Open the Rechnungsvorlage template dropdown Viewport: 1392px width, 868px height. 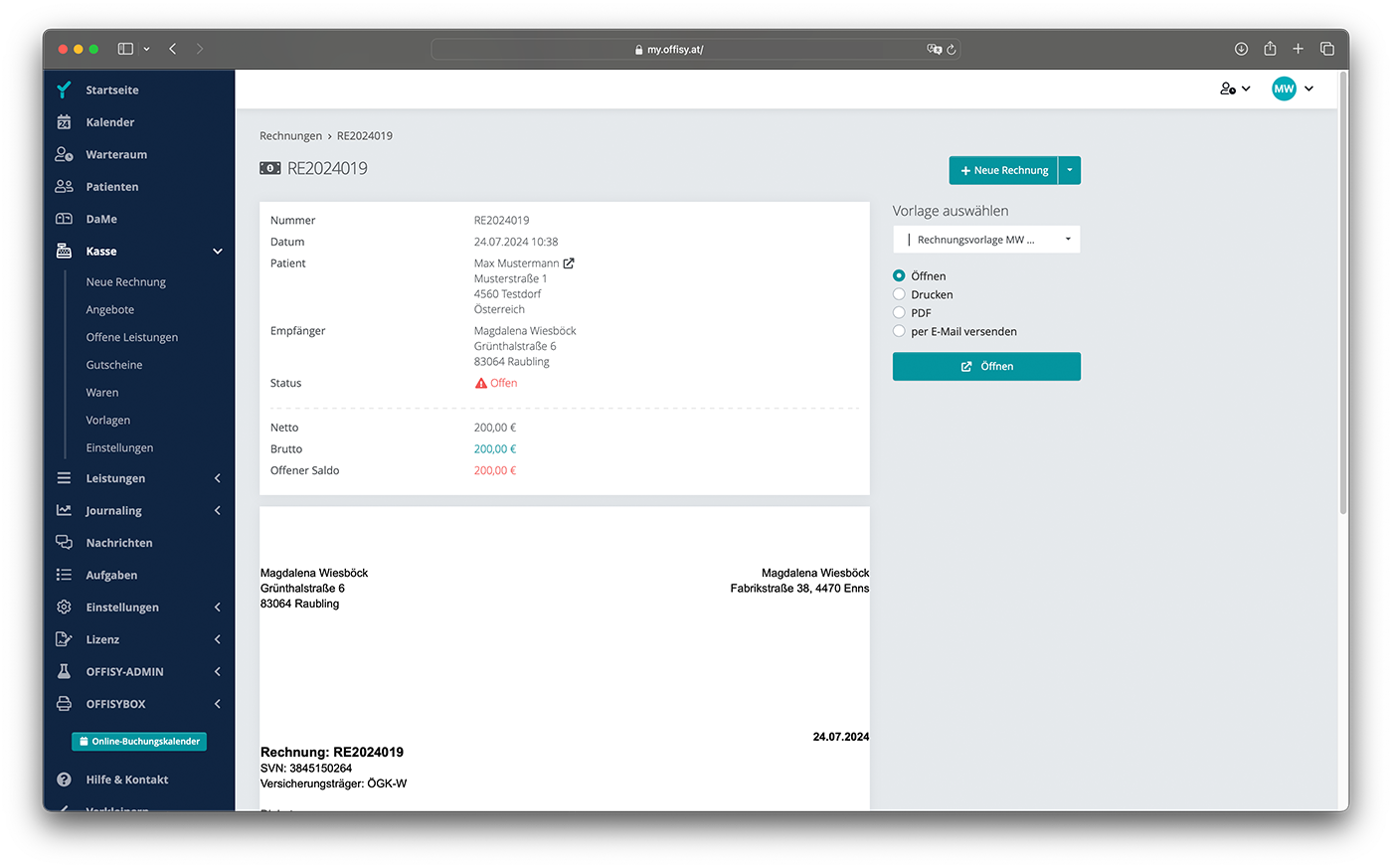(986, 240)
